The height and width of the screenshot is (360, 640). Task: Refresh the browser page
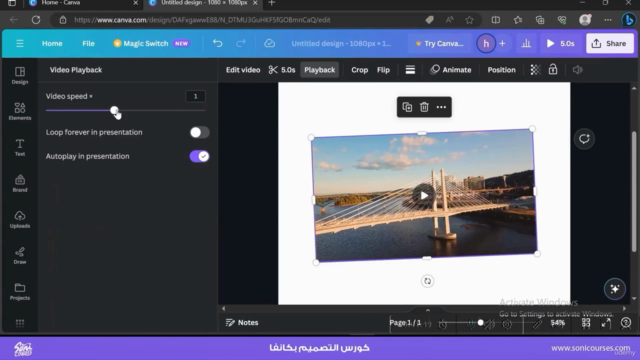tap(36, 20)
